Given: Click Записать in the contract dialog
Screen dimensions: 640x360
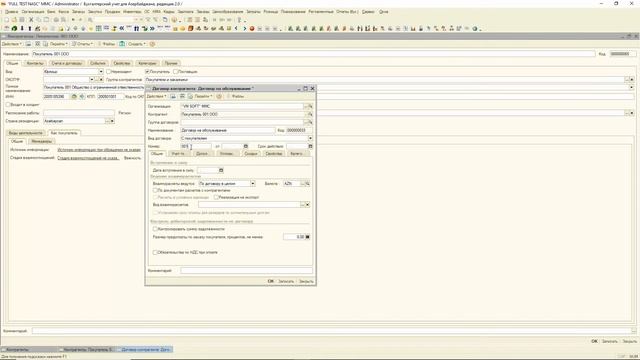Looking at the screenshot, I should point(286,281).
